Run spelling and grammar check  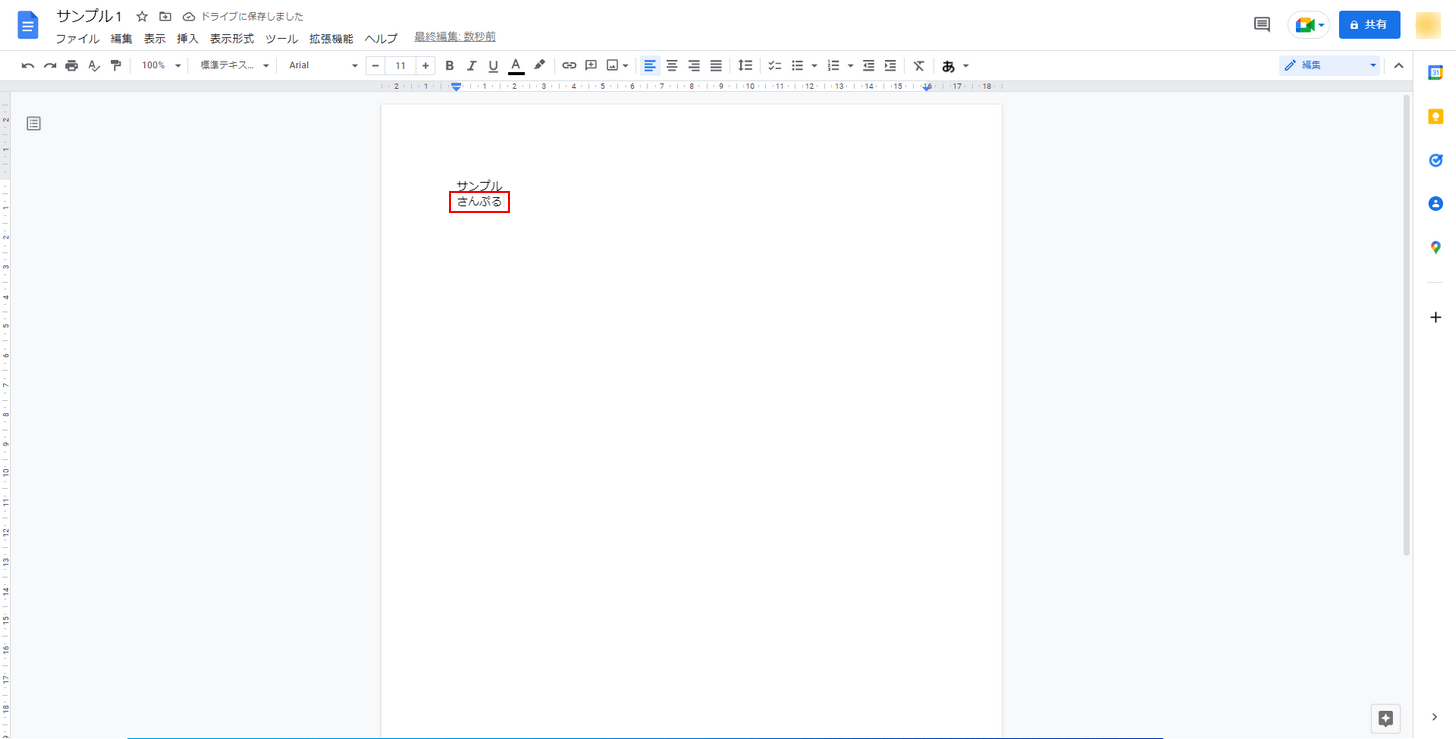point(94,66)
